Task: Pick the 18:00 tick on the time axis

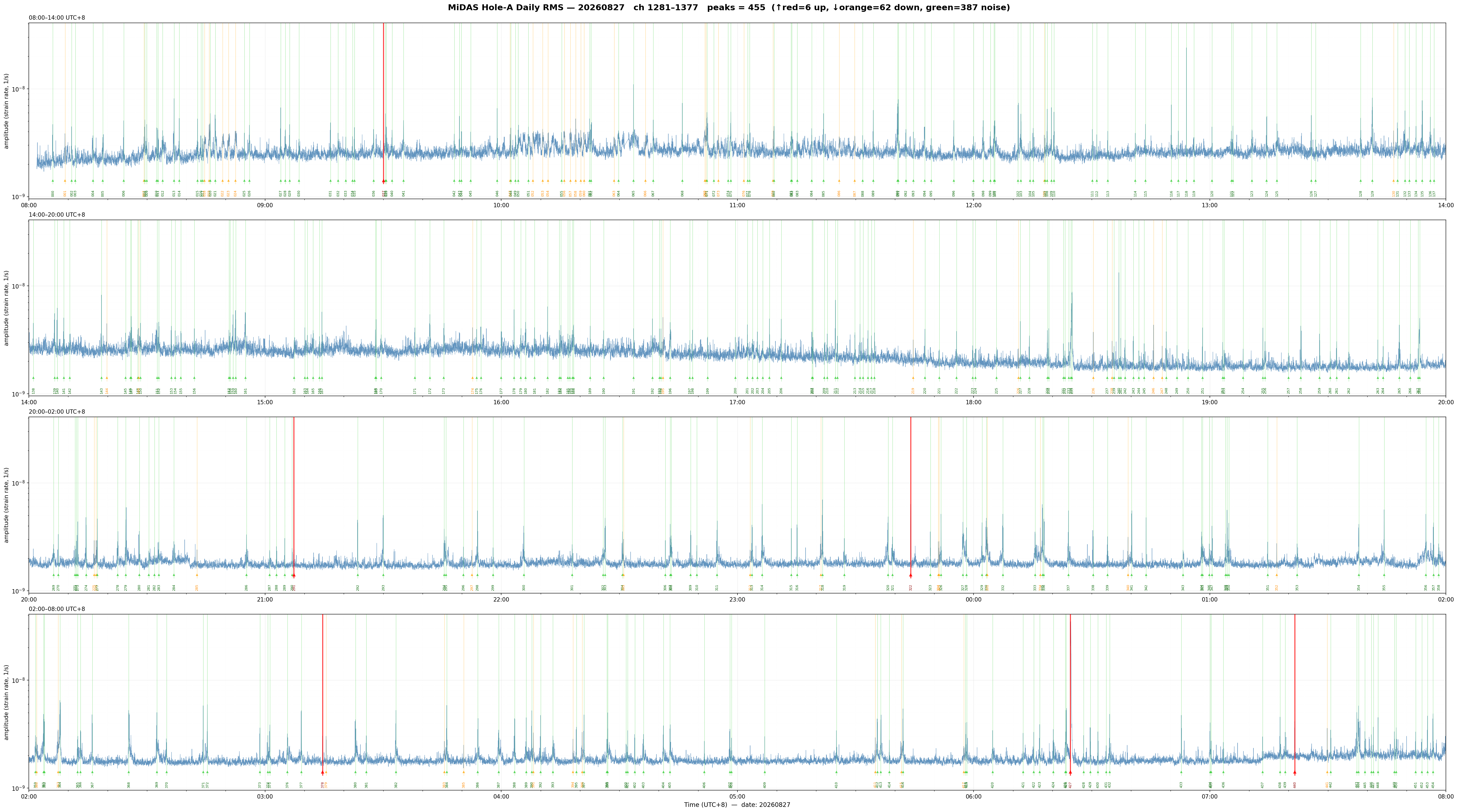Action: (x=974, y=402)
